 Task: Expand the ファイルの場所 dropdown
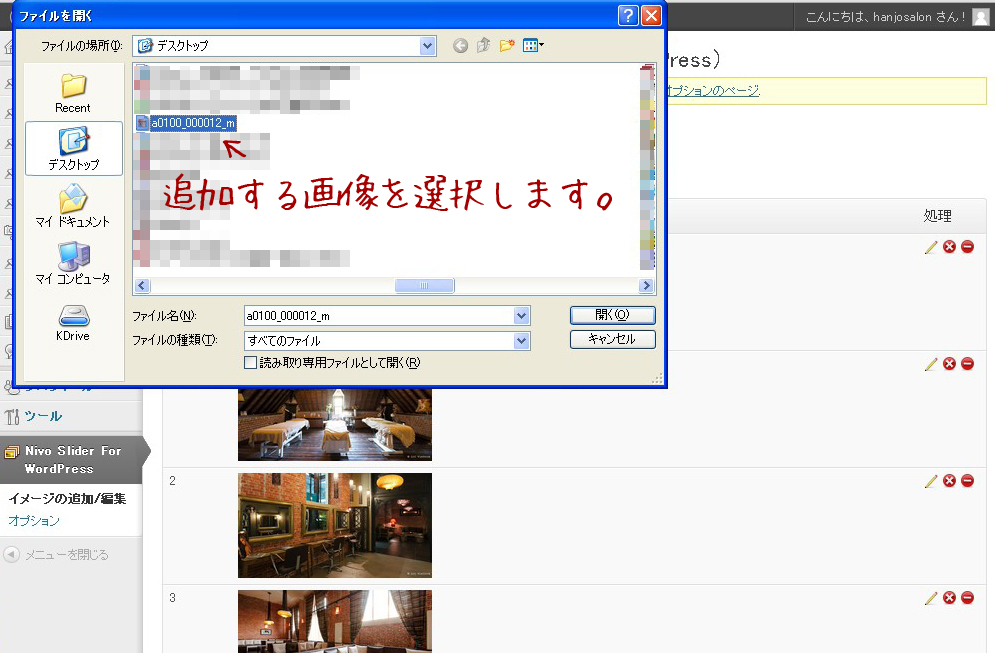(428, 45)
